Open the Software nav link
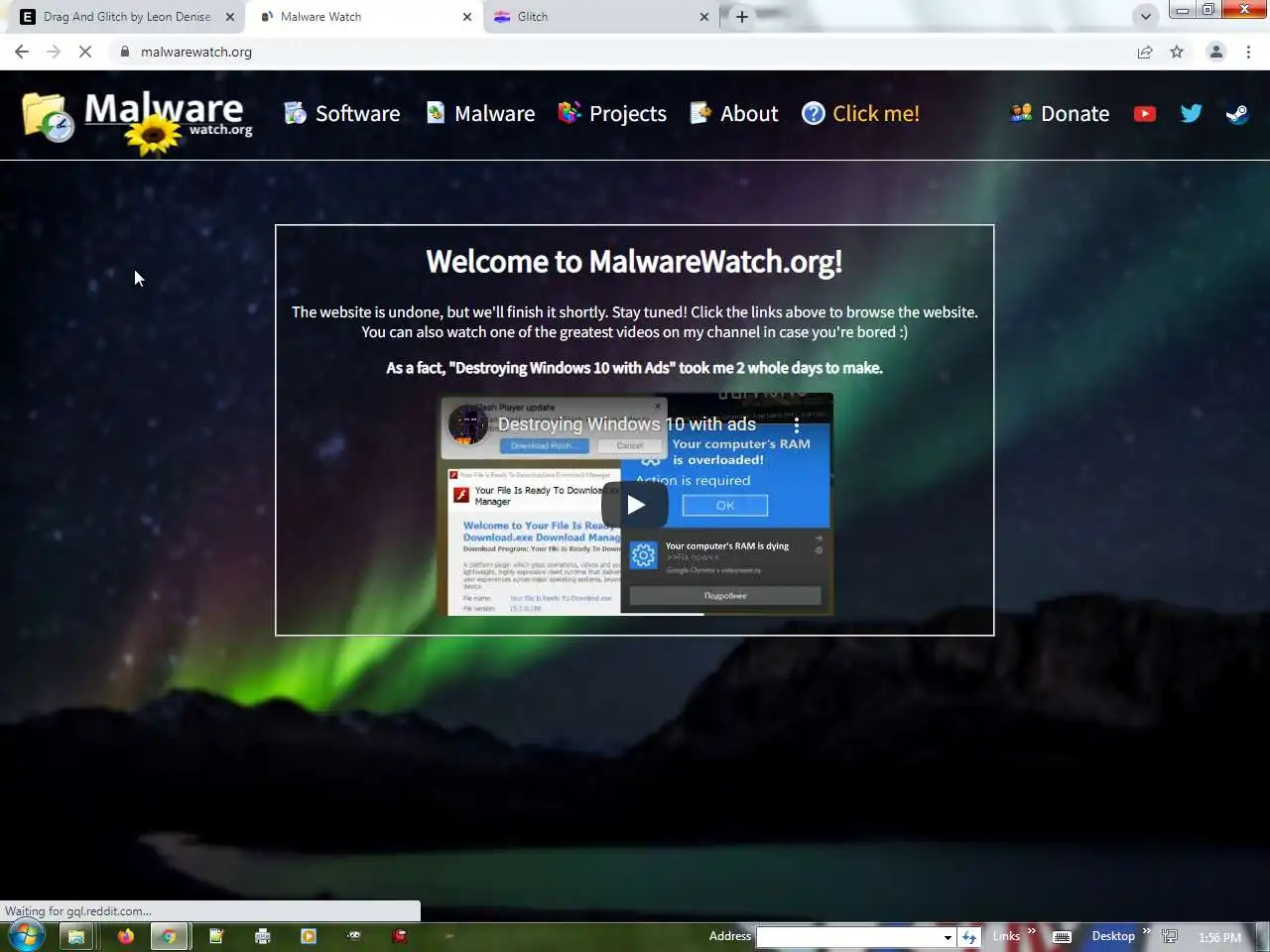This screenshot has height=952, width=1270. point(341,113)
